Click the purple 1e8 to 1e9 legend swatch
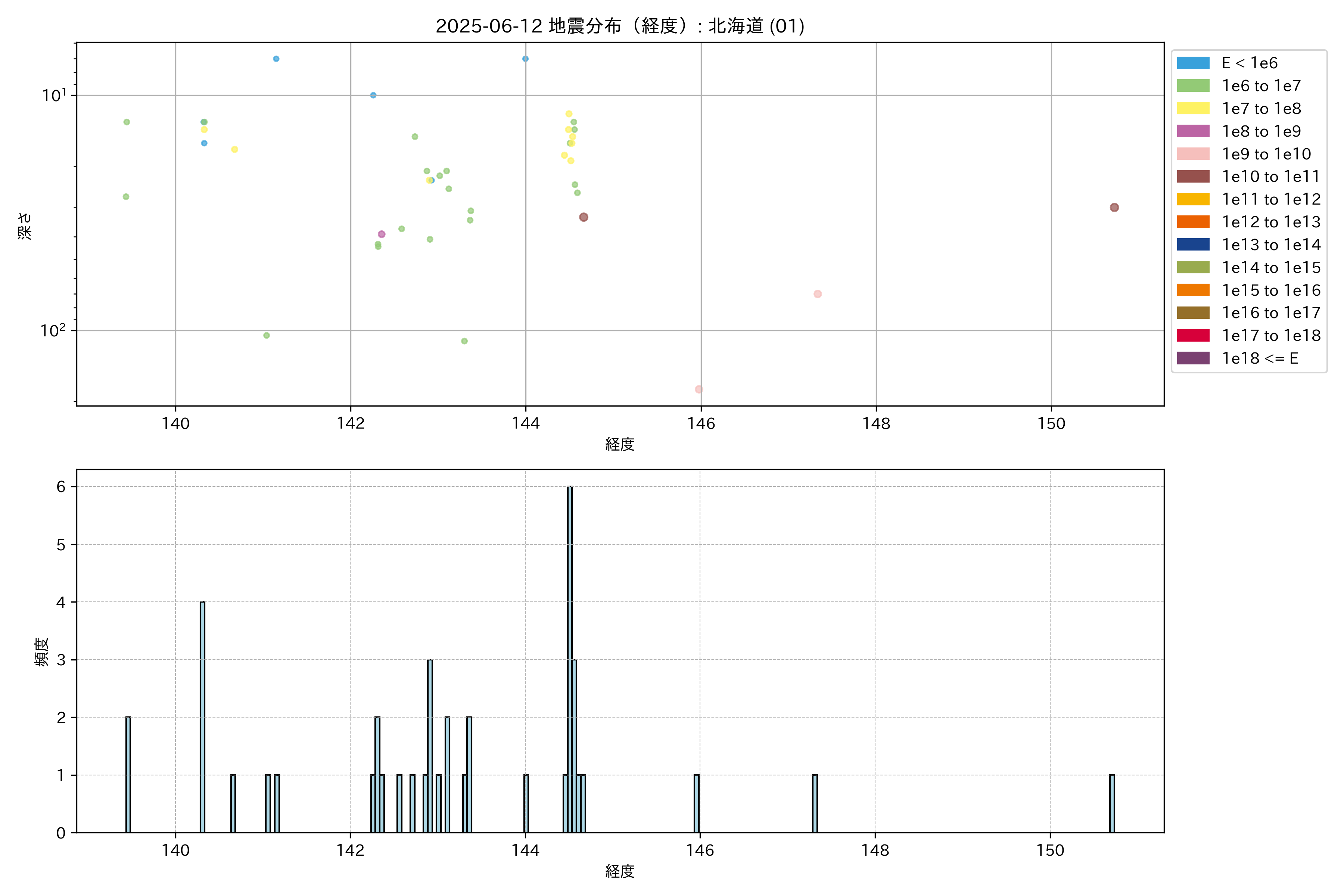The width and height of the screenshot is (1344, 896). pos(1192,131)
